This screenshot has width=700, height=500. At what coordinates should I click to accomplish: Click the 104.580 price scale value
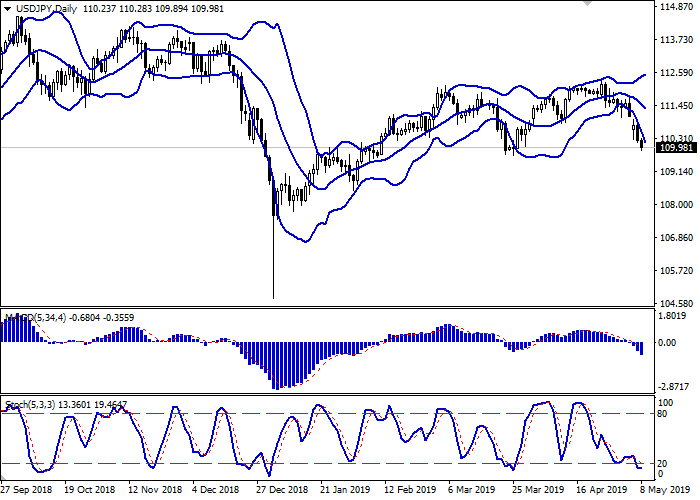676,304
